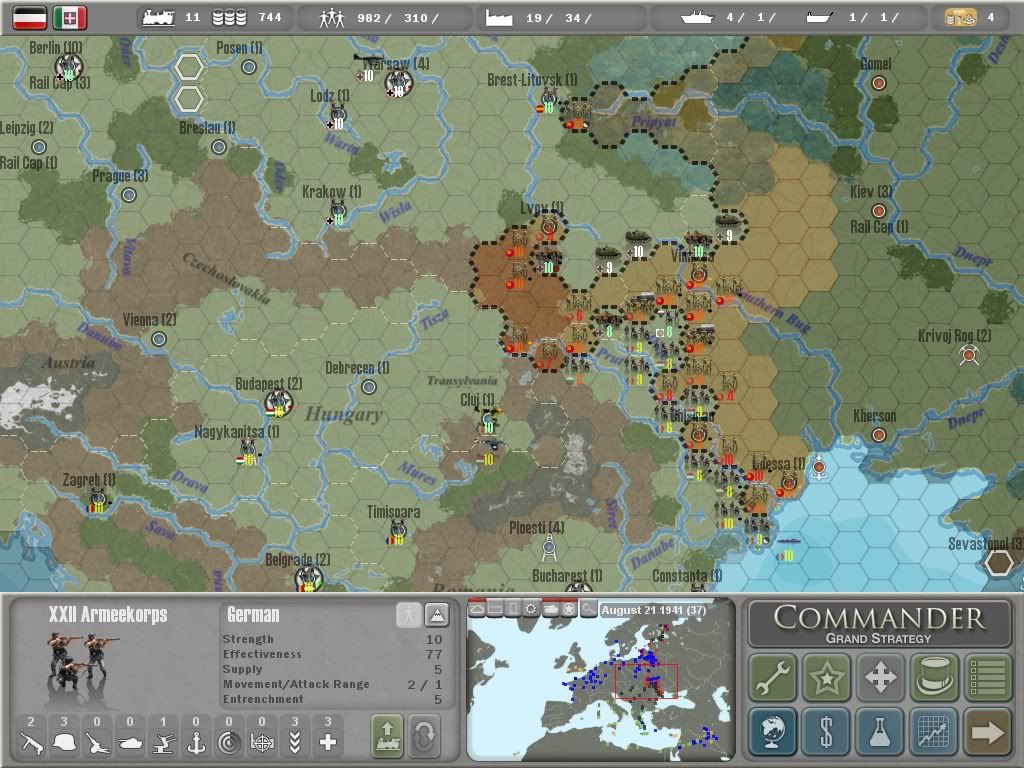Click the helmet defense stat icon
This screenshot has width=1024, height=768.
pyautogui.click(x=64, y=743)
